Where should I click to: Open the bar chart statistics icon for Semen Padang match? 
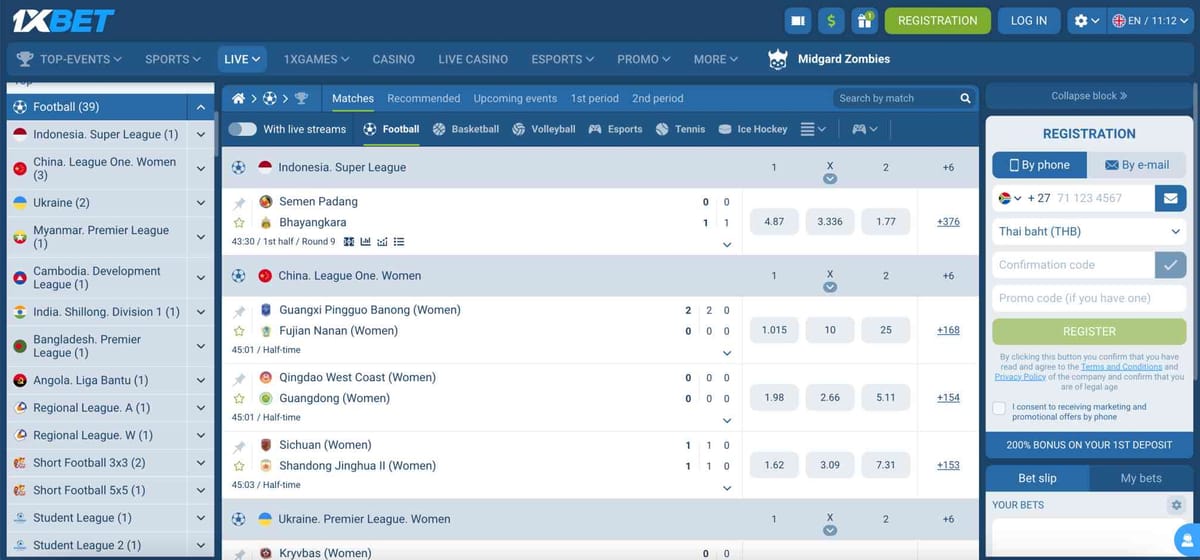tap(366, 242)
